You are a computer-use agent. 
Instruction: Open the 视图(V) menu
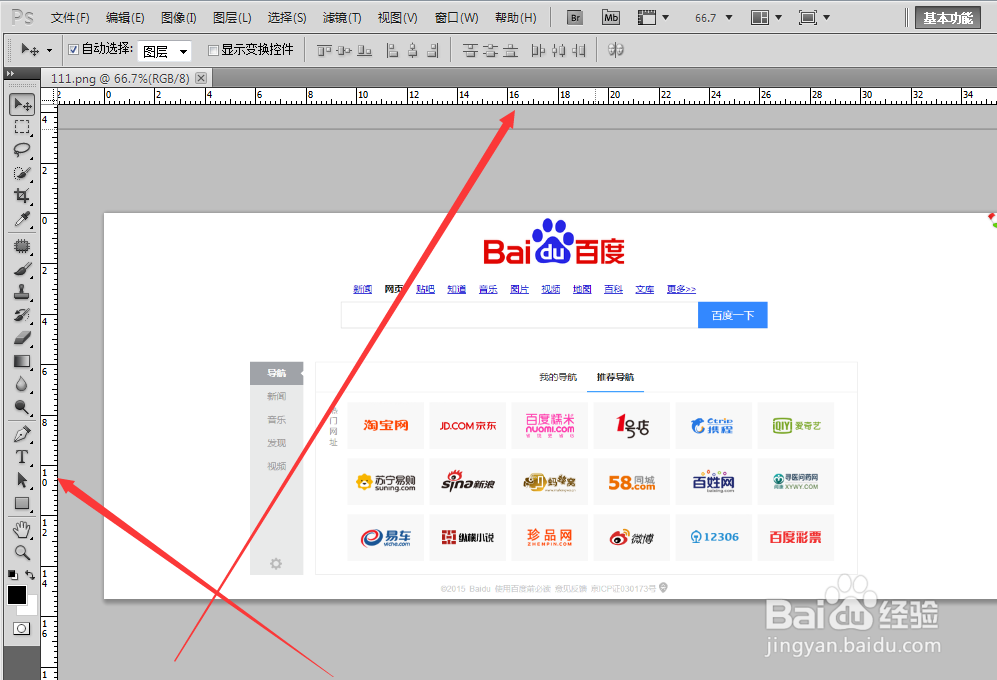[397, 18]
